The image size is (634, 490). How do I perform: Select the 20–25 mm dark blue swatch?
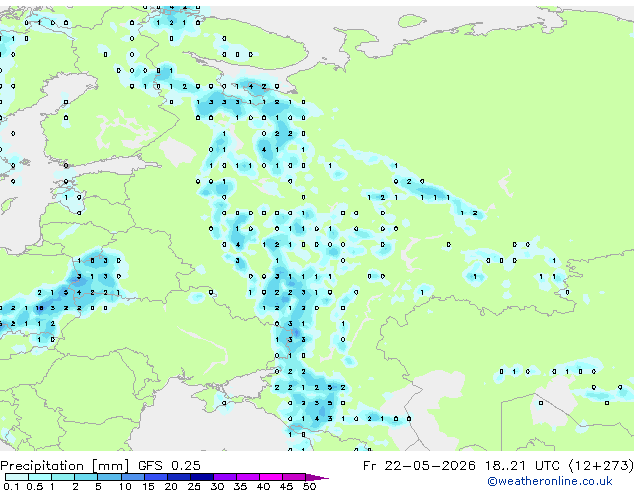[x=179, y=477]
